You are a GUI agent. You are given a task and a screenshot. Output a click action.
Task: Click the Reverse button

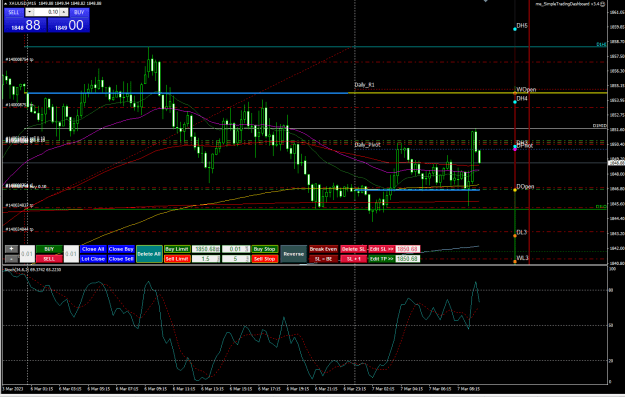click(294, 254)
